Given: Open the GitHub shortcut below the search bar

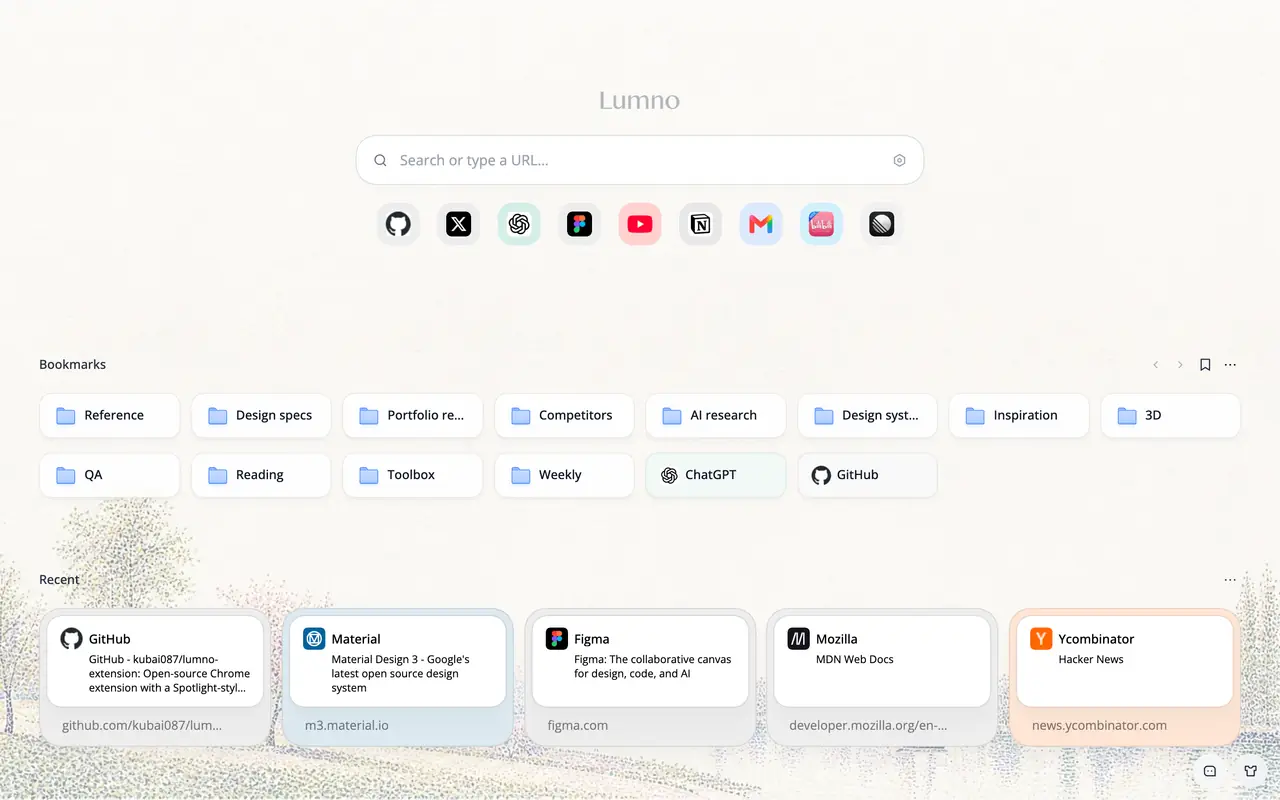Looking at the screenshot, I should tap(398, 224).
